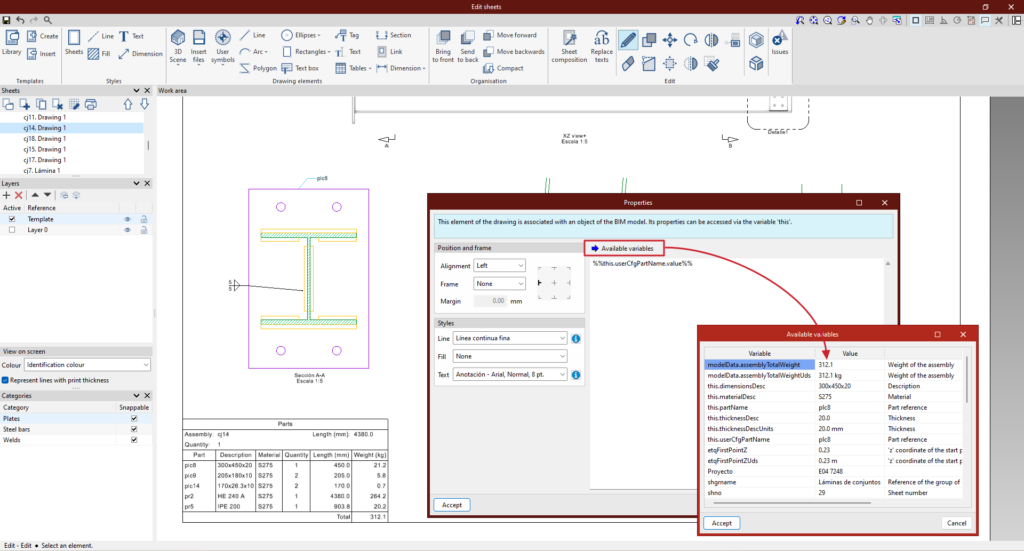Image resolution: width=1024 pixels, height=551 pixels.
Task: Open the Issues panel icon
Action: tap(779, 40)
